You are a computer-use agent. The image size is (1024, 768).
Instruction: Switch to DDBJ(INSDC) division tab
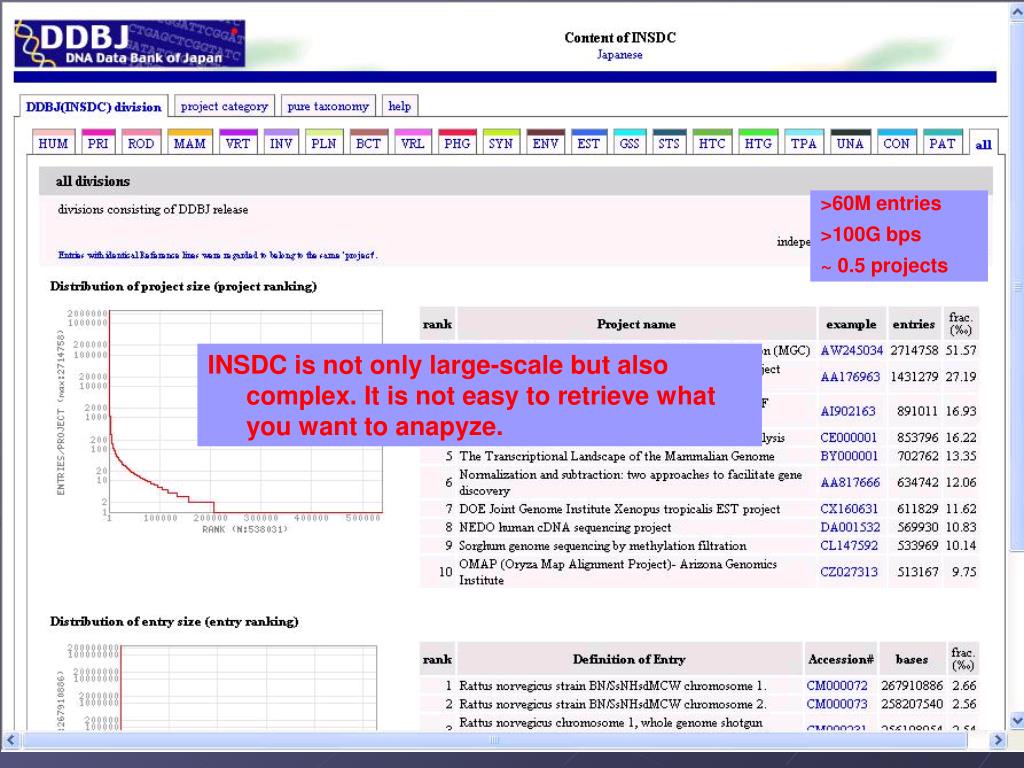pyautogui.click(x=93, y=107)
